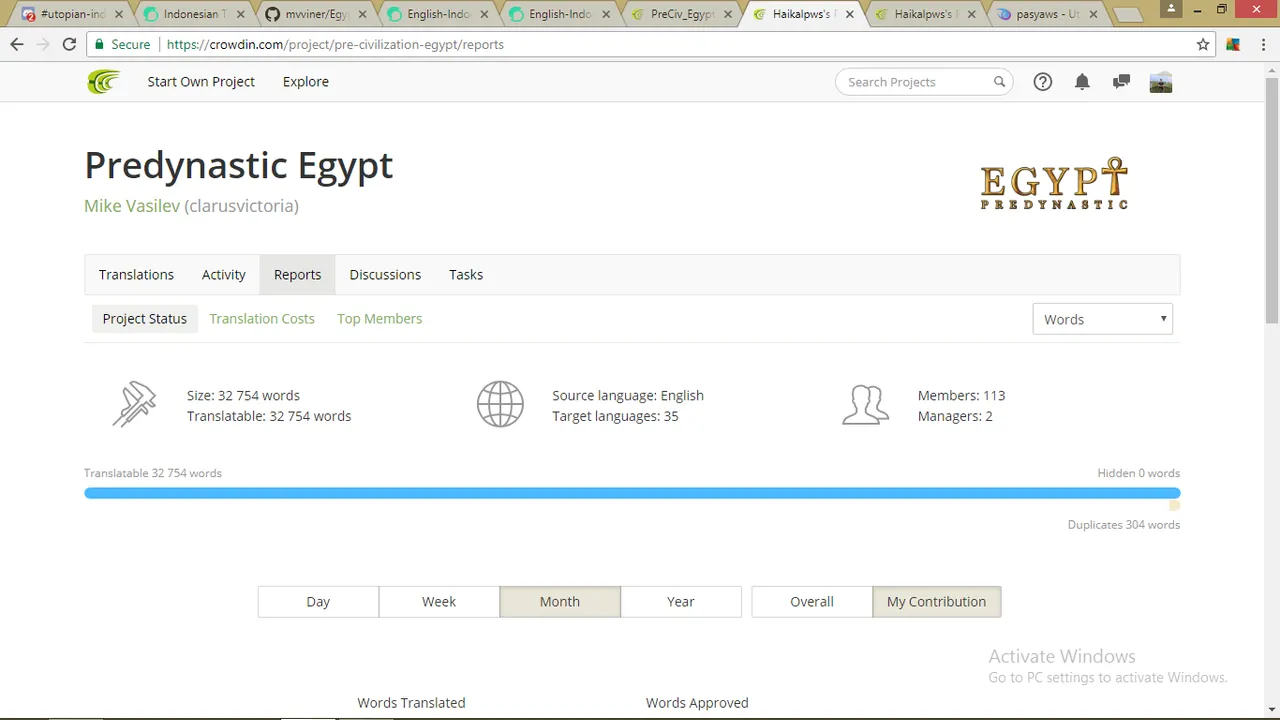The height and width of the screenshot is (720, 1280).
Task: Open the Translation Costs link
Action: (262, 318)
